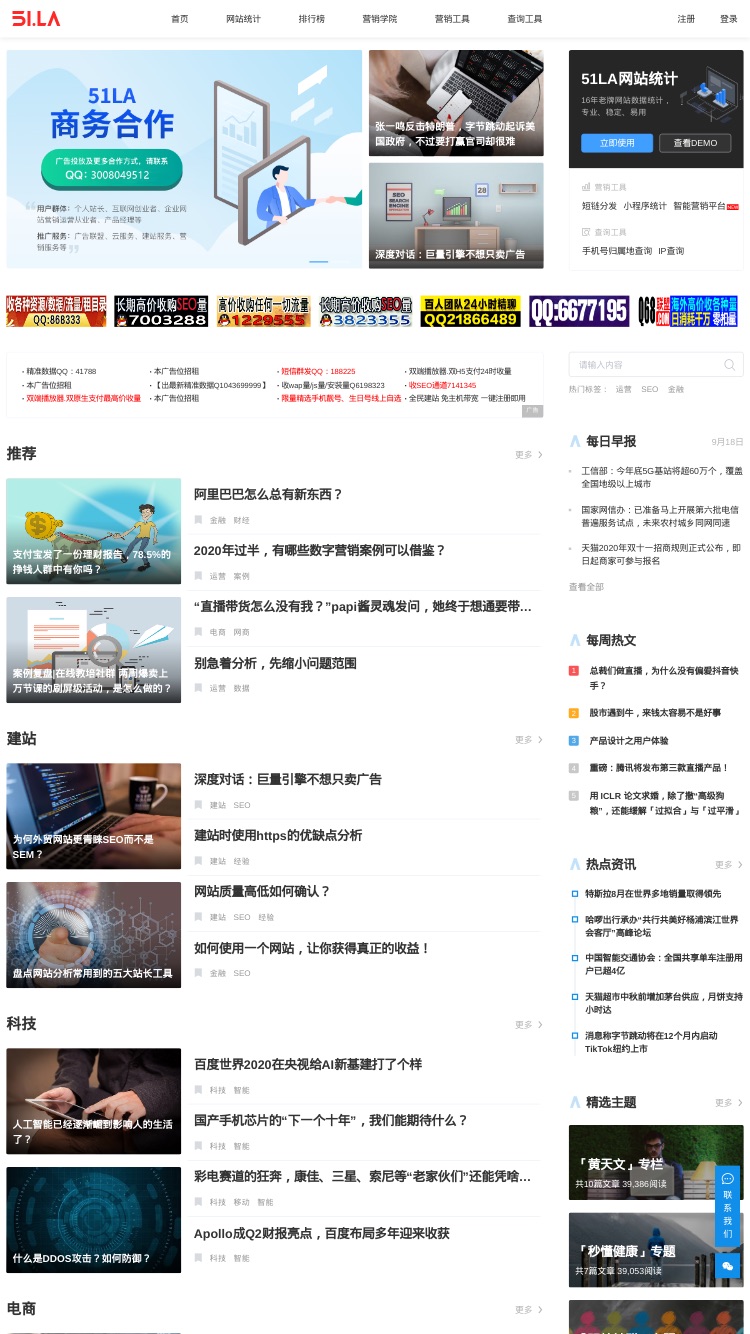Open 天猫超市中秋前增加 news item
The height and width of the screenshot is (1334, 750).
coord(664,1003)
